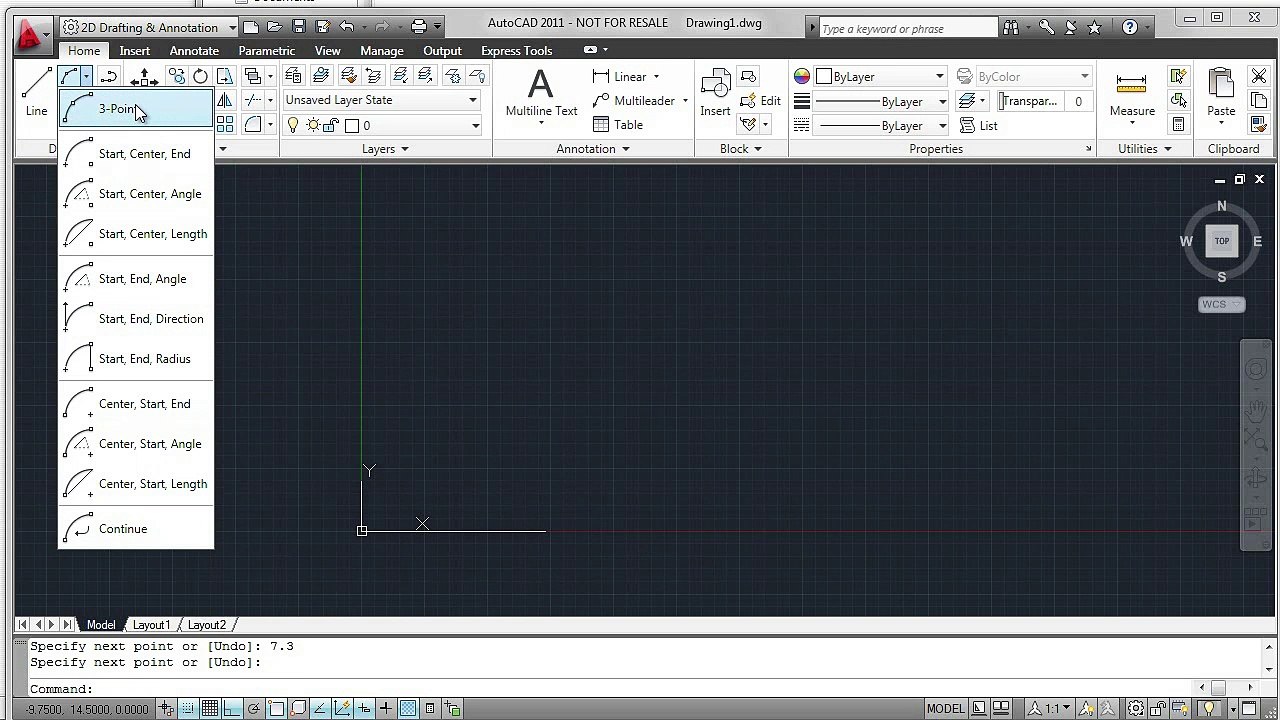Select the Move tool
The width and height of the screenshot is (1280, 720).
coord(144,76)
